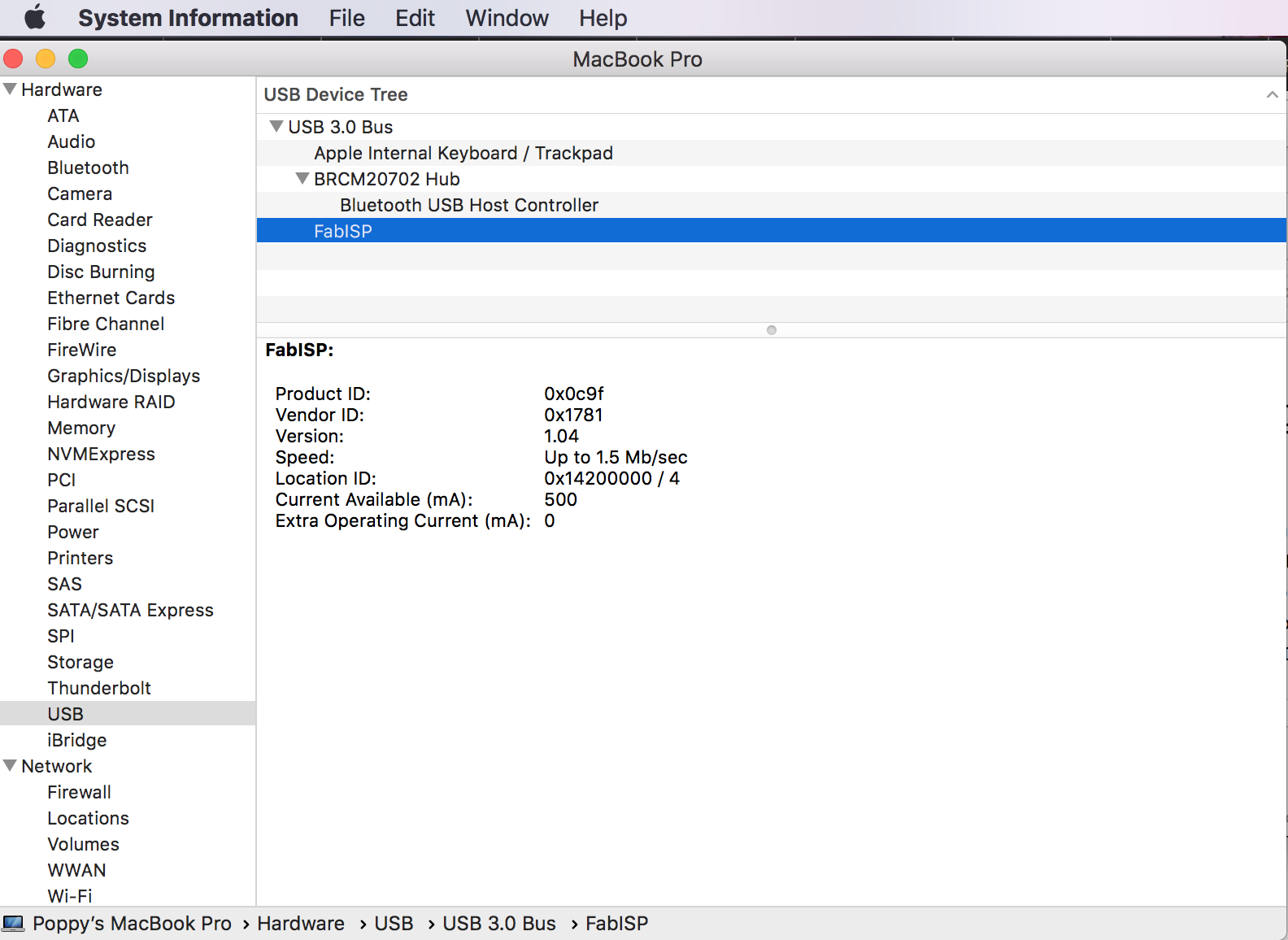
Task: Select Bluetooth USB Host Controller device
Action: coord(469,205)
